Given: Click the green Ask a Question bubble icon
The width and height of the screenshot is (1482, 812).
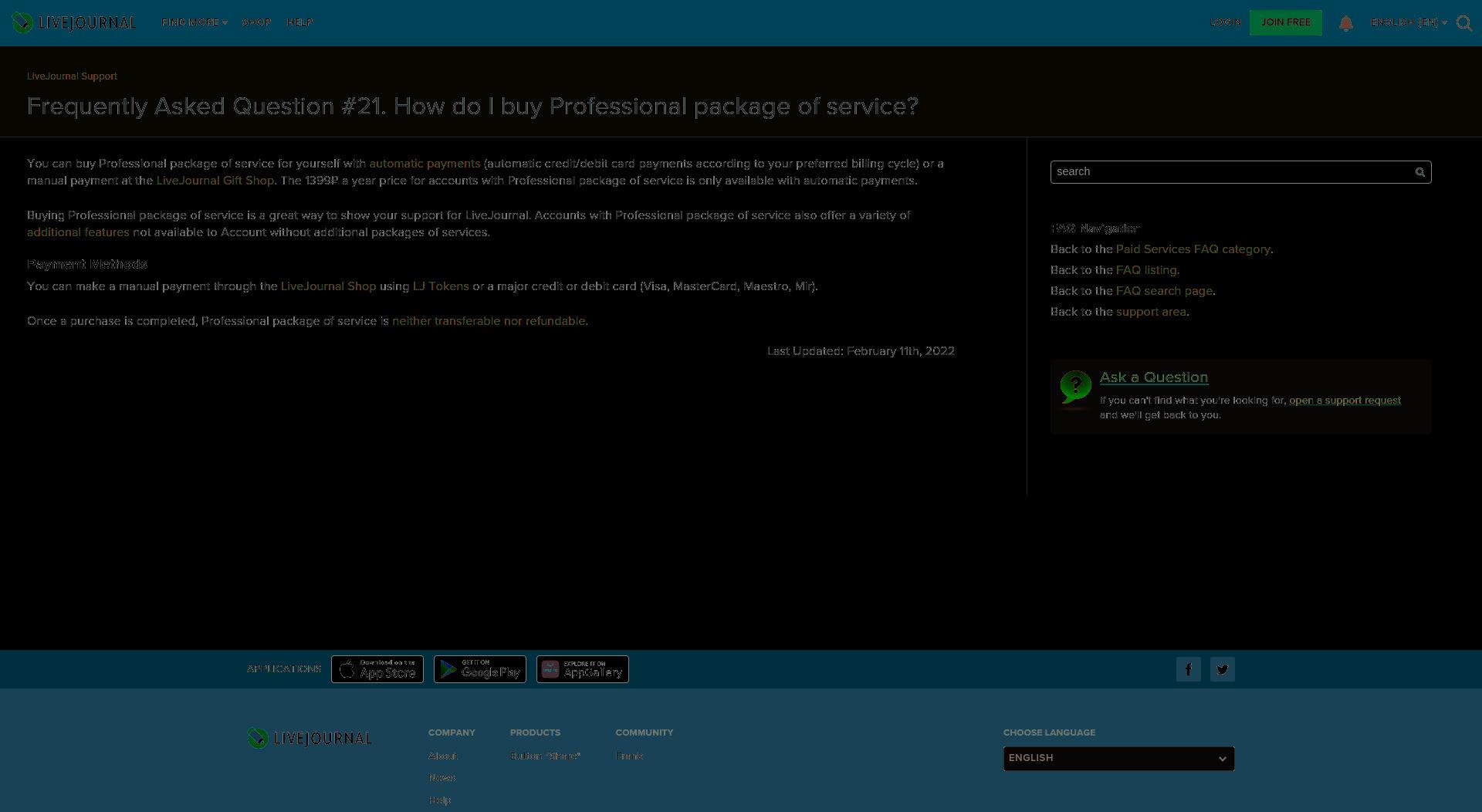Looking at the screenshot, I should 1075,388.
